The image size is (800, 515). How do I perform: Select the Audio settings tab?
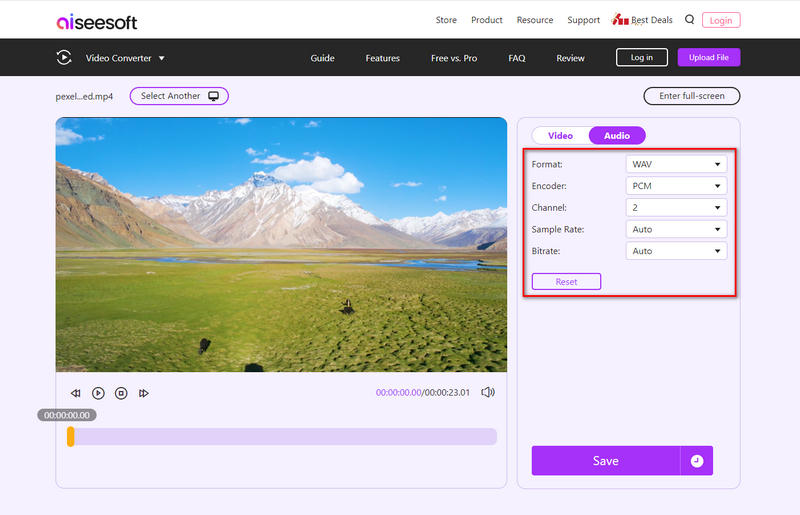tap(617, 135)
